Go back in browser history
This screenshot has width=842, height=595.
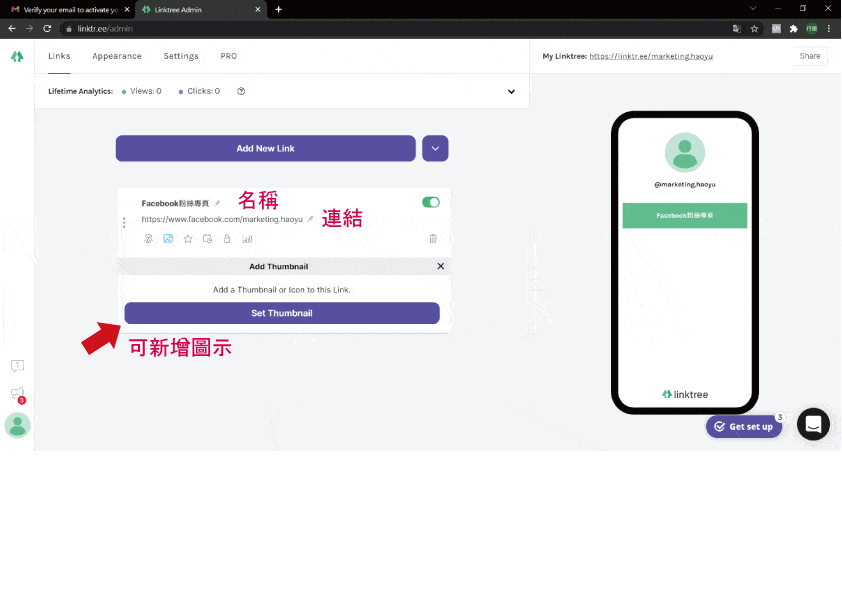12,28
